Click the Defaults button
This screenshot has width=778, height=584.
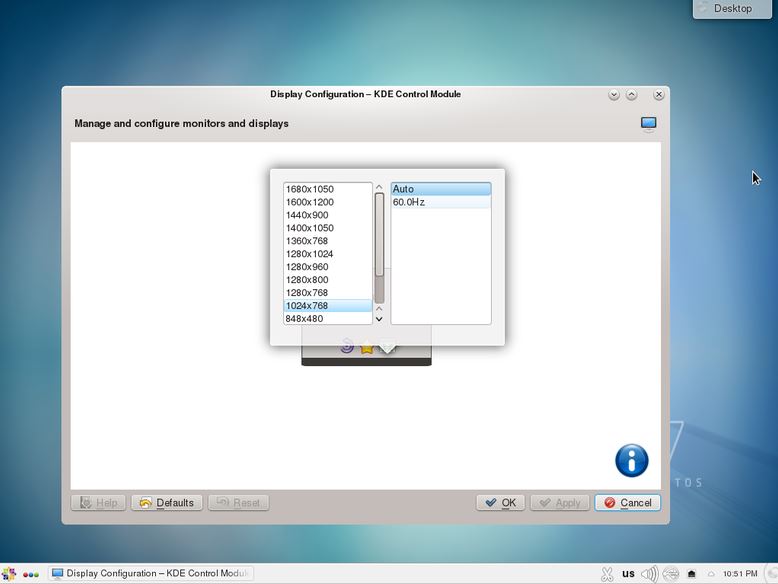point(167,503)
